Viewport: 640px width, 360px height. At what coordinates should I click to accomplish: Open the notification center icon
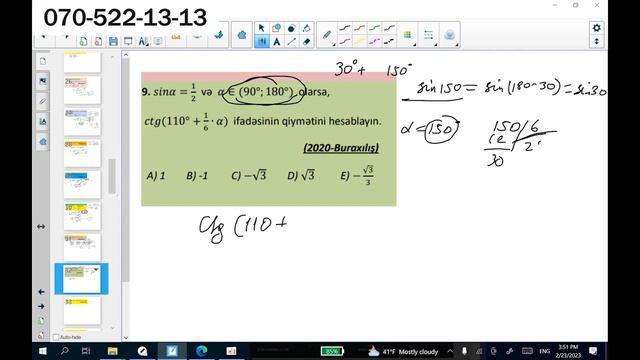[593, 351]
